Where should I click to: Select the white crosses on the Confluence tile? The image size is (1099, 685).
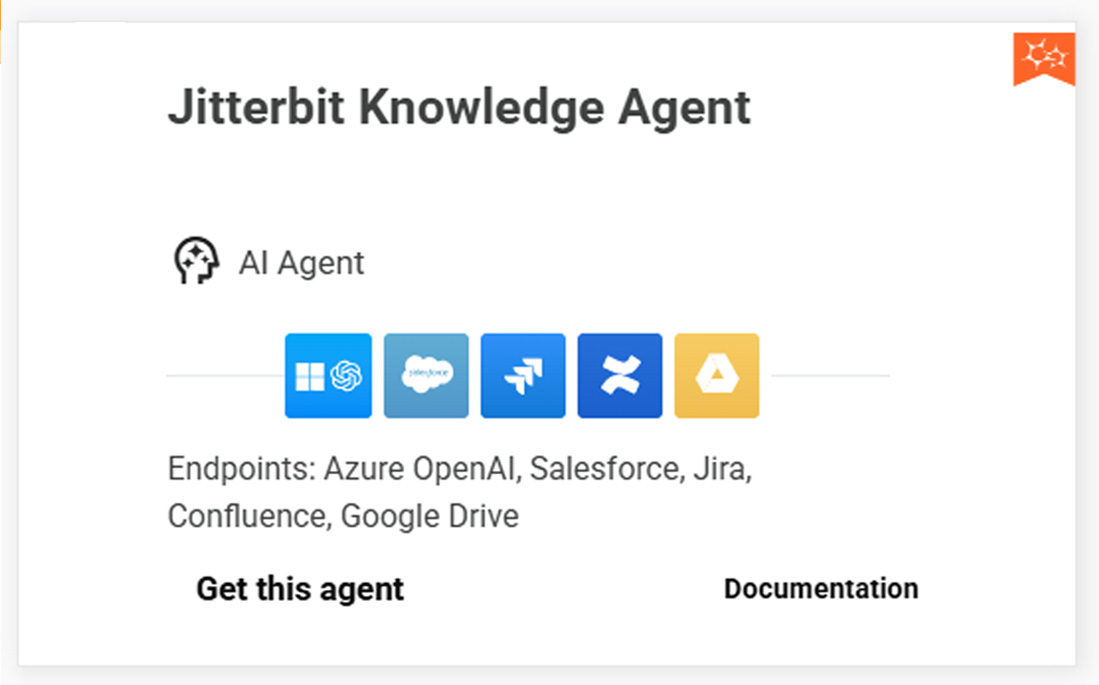(619, 375)
